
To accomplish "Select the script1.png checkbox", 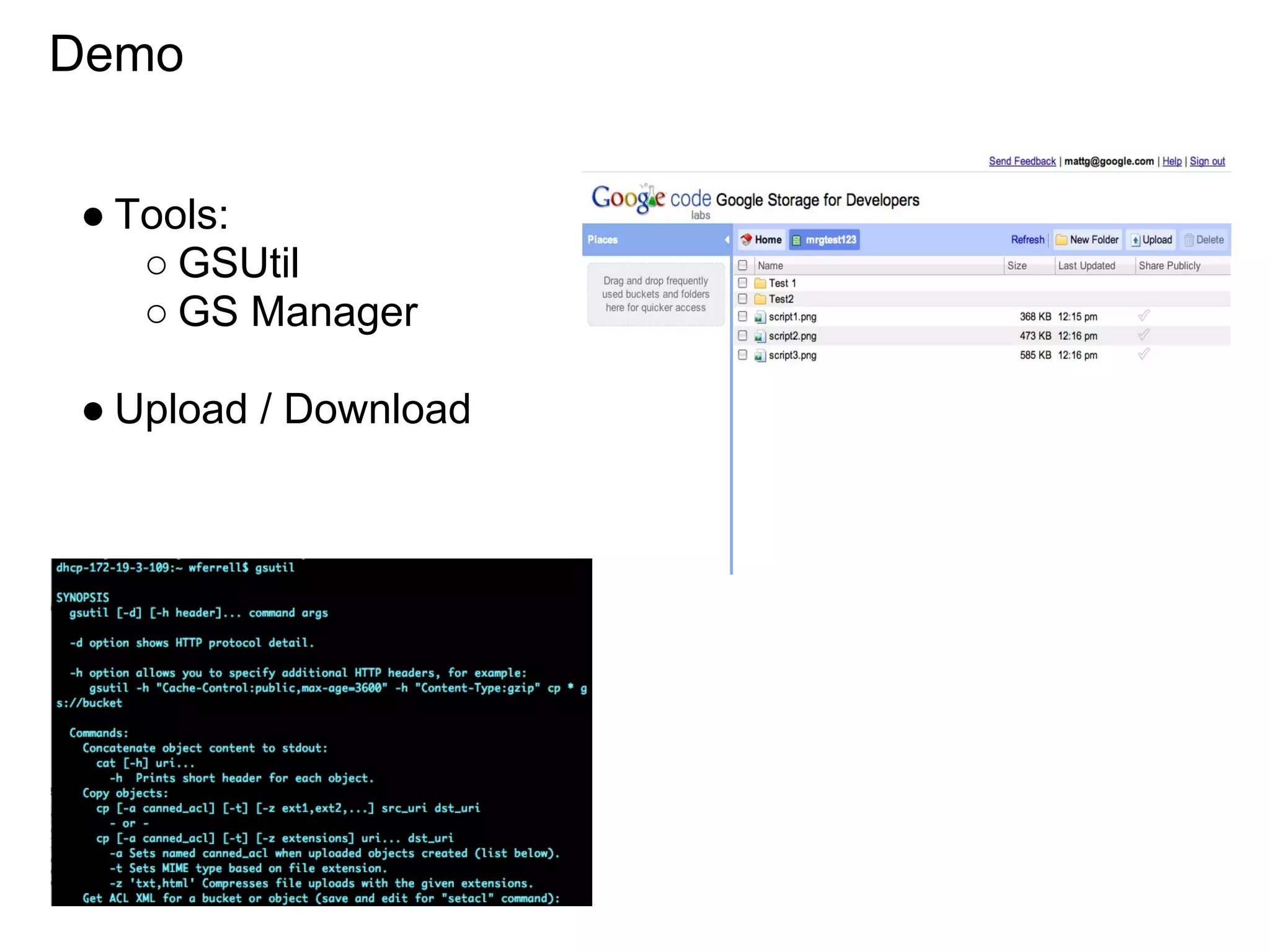I will tap(742, 316).
